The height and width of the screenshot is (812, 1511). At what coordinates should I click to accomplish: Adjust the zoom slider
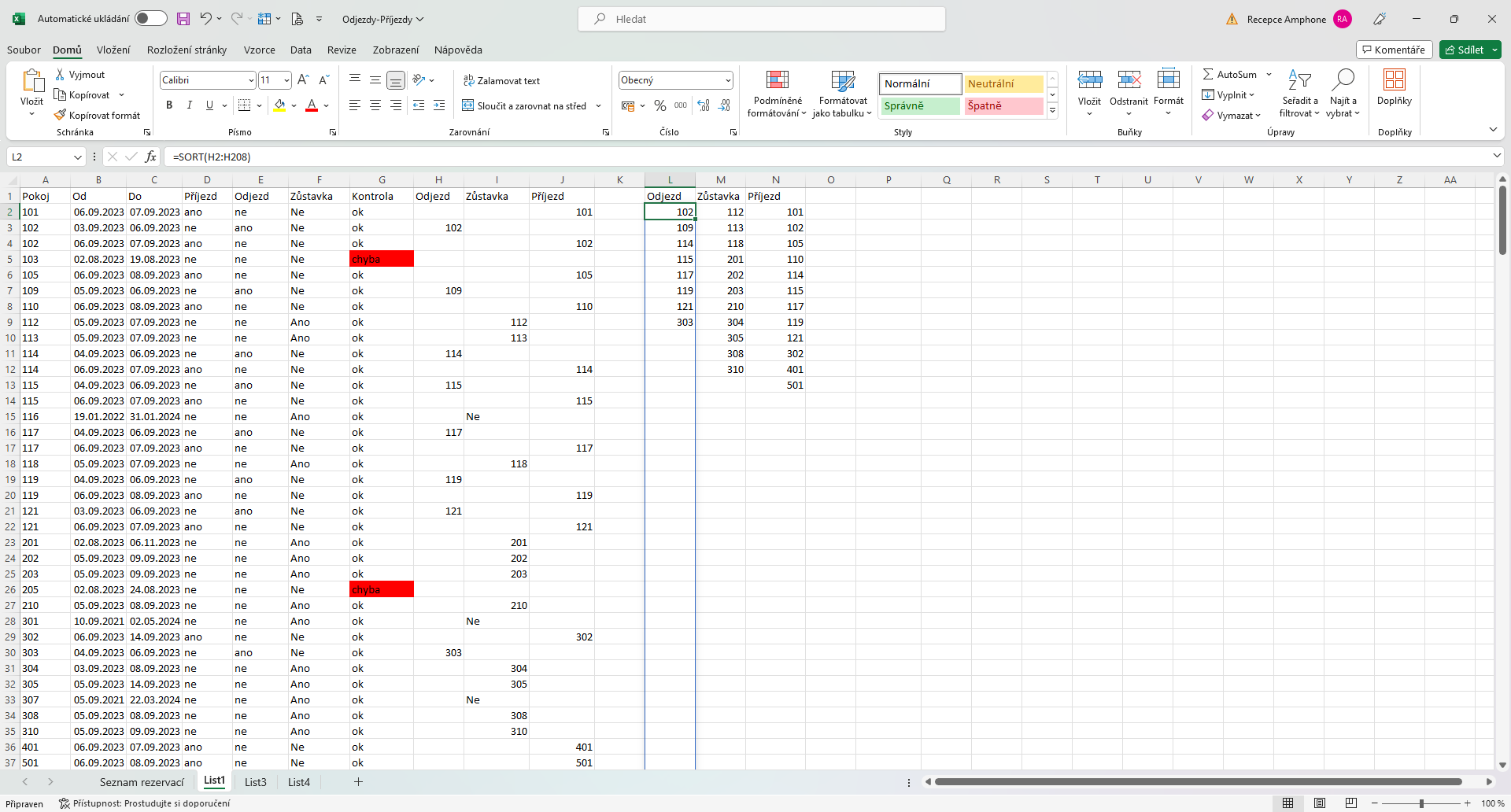1421,803
